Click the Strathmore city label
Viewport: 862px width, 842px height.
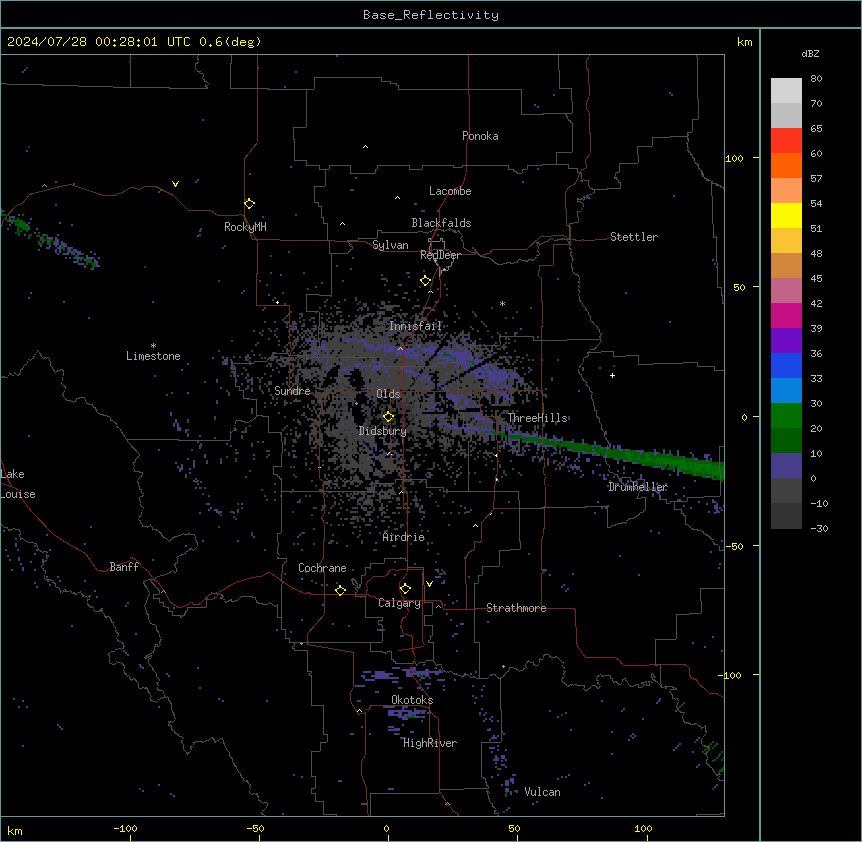tap(516, 608)
